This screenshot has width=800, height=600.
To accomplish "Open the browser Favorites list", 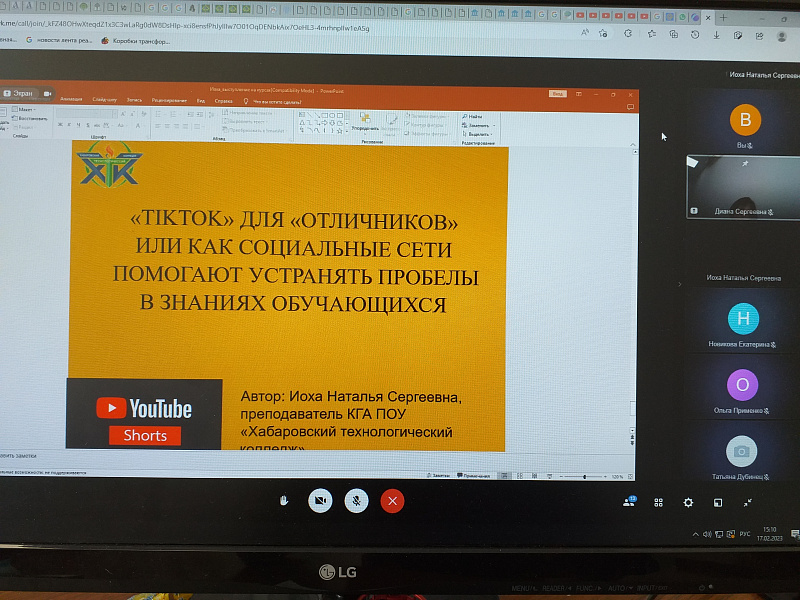I will coord(652,34).
